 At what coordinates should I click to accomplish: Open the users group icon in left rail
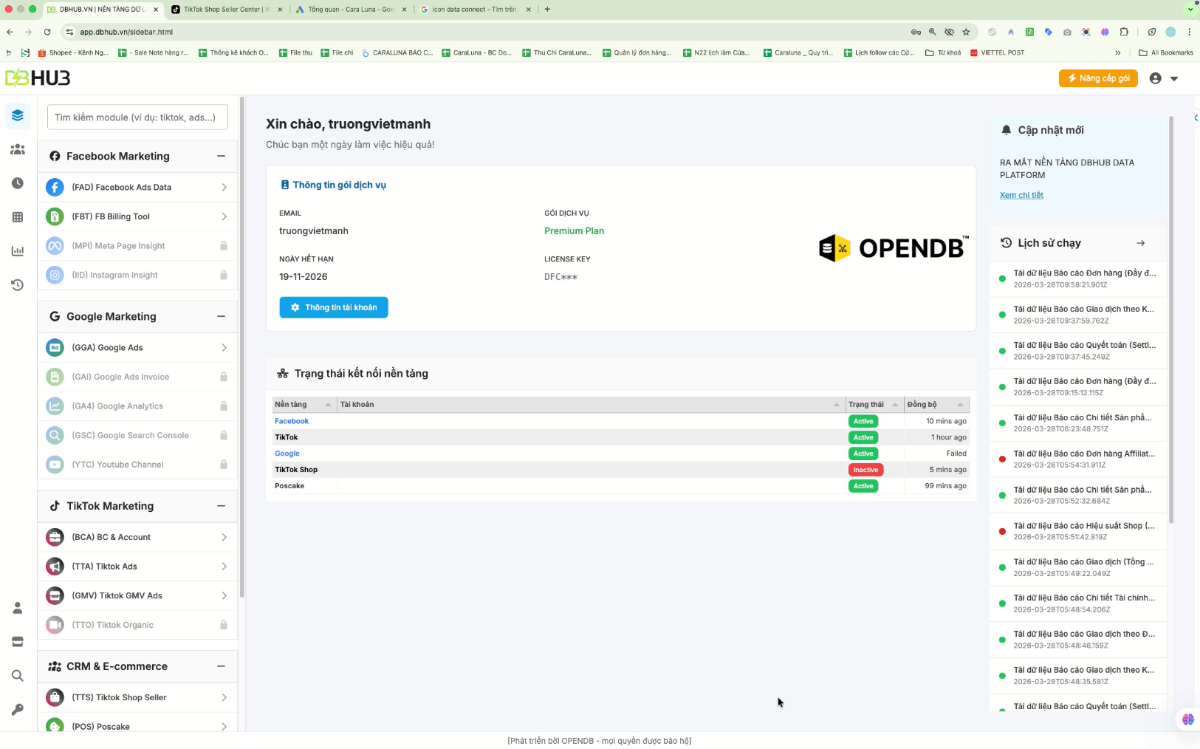(x=17, y=149)
